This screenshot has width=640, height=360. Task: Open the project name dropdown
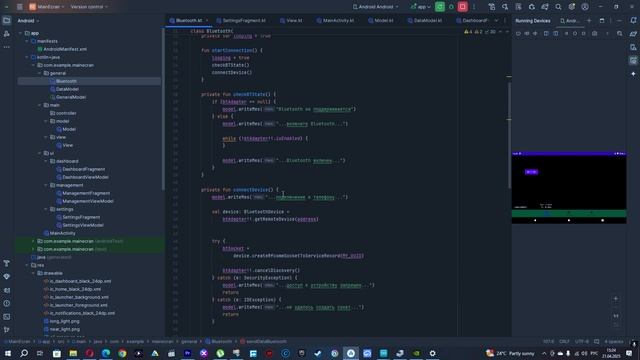[47, 7]
